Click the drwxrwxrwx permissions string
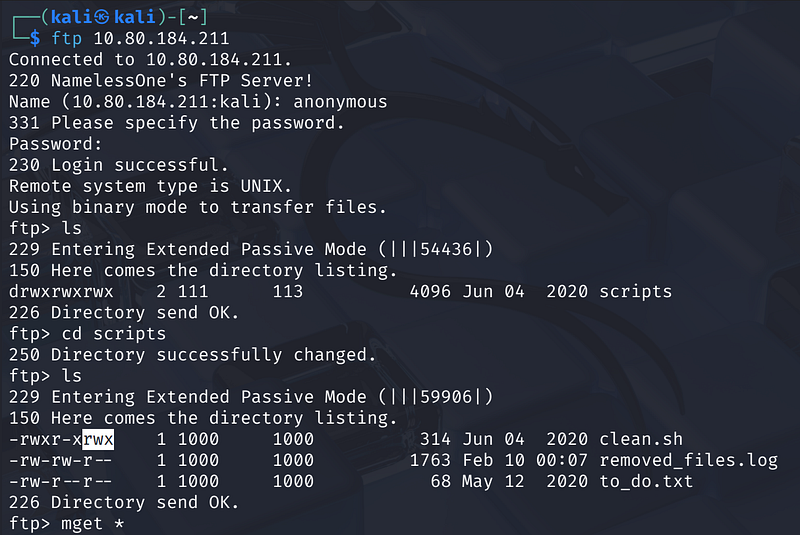 tap(61, 291)
